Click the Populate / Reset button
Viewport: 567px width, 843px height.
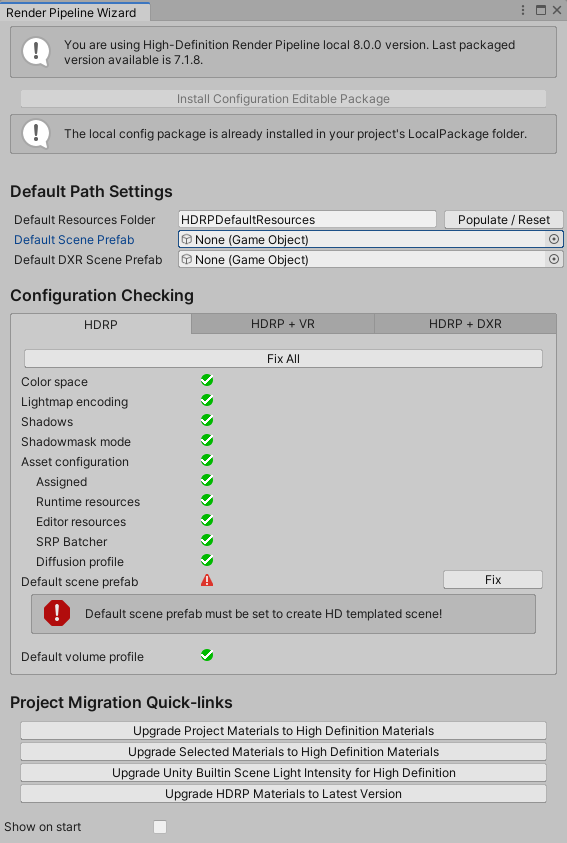tap(504, 219)
